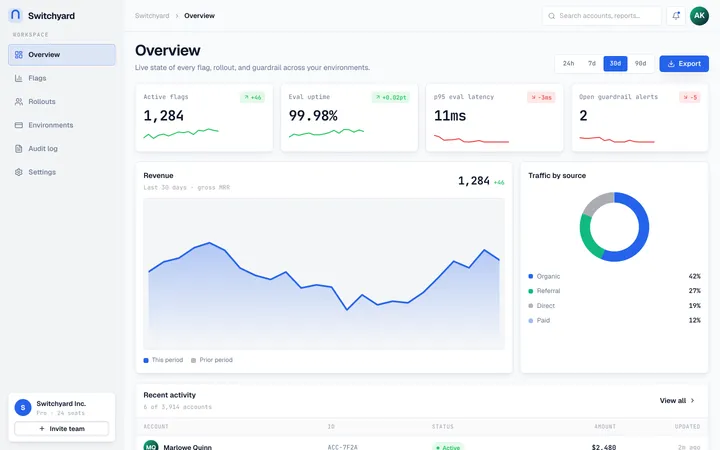
Task: Open the Overview sidebar item
Action: click(62, 55)
